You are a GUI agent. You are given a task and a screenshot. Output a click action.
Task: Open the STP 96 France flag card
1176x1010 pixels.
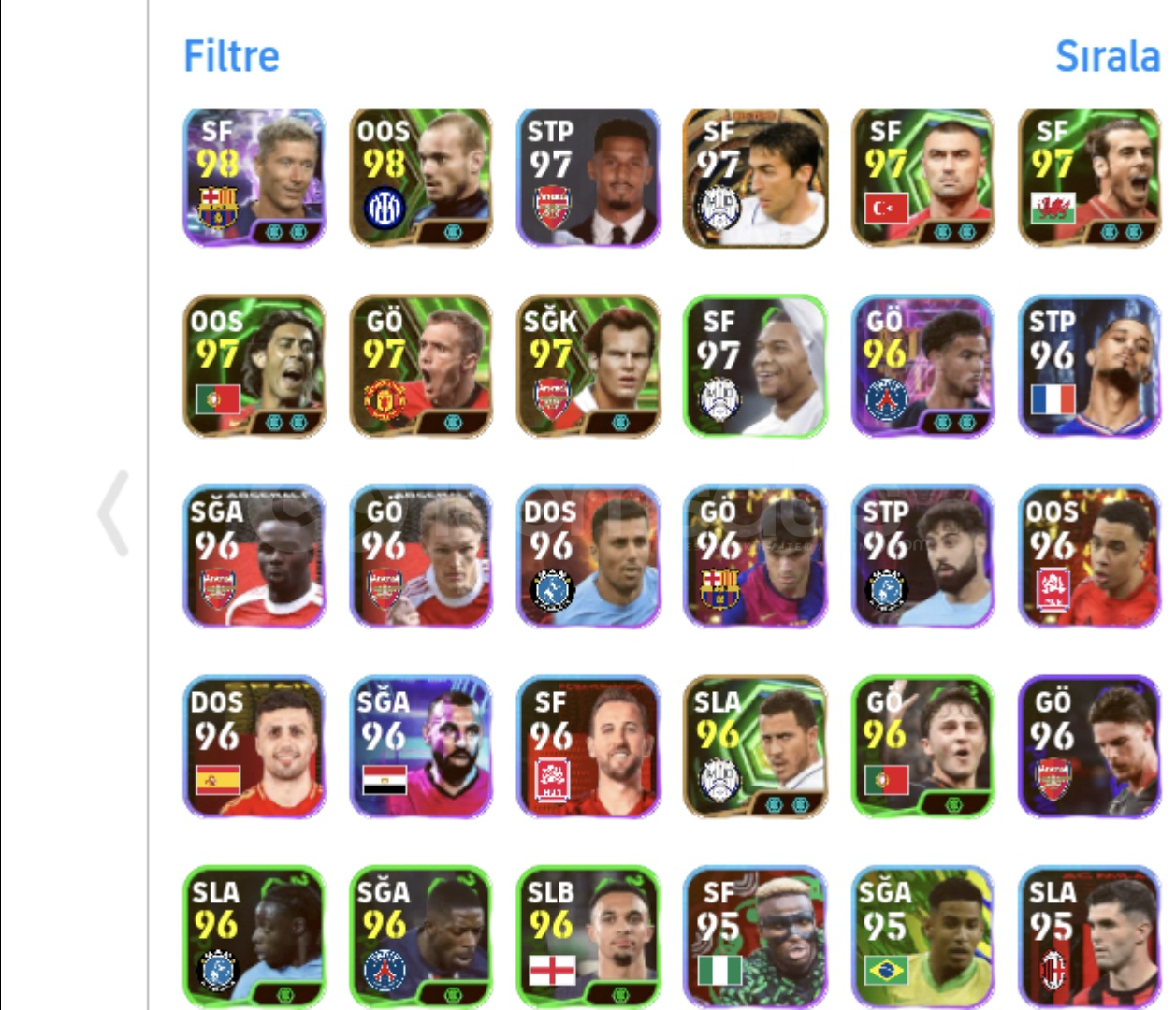[x=1089, y=367]
